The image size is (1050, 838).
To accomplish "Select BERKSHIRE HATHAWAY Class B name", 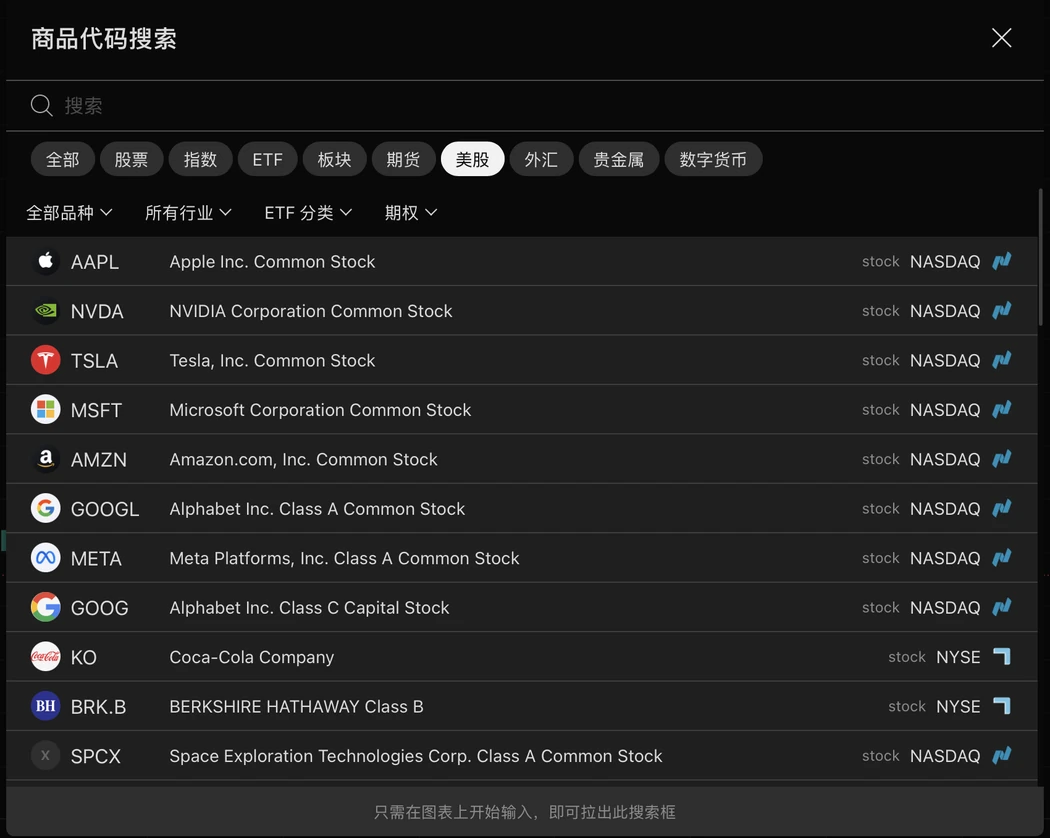I will pos(297,706).
